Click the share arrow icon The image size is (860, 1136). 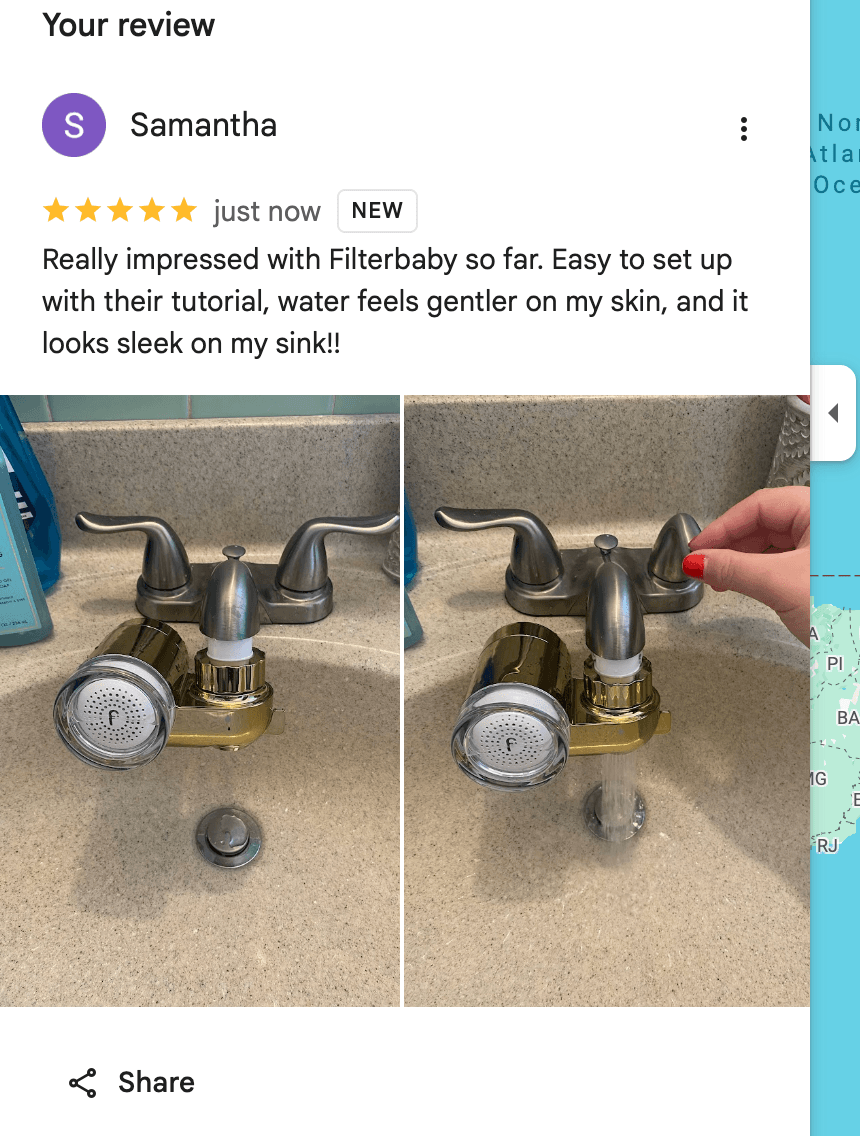coord(83,1082)
